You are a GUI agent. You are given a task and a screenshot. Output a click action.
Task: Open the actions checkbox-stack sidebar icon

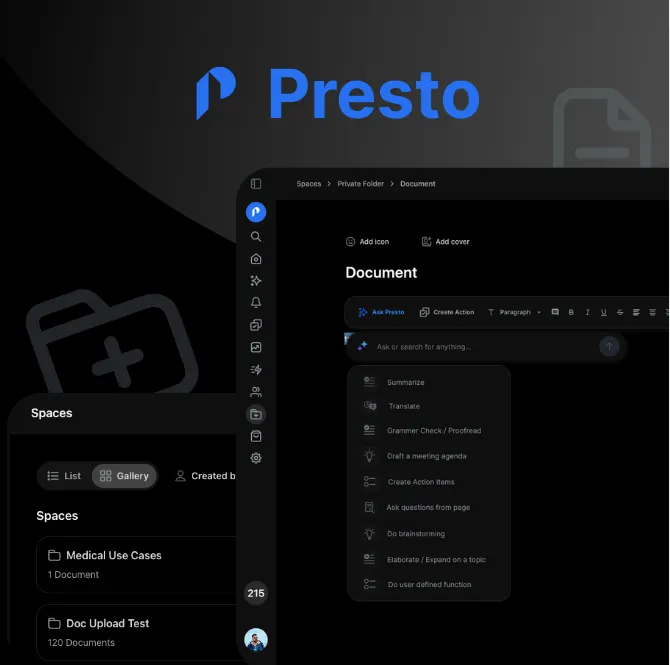256,325
